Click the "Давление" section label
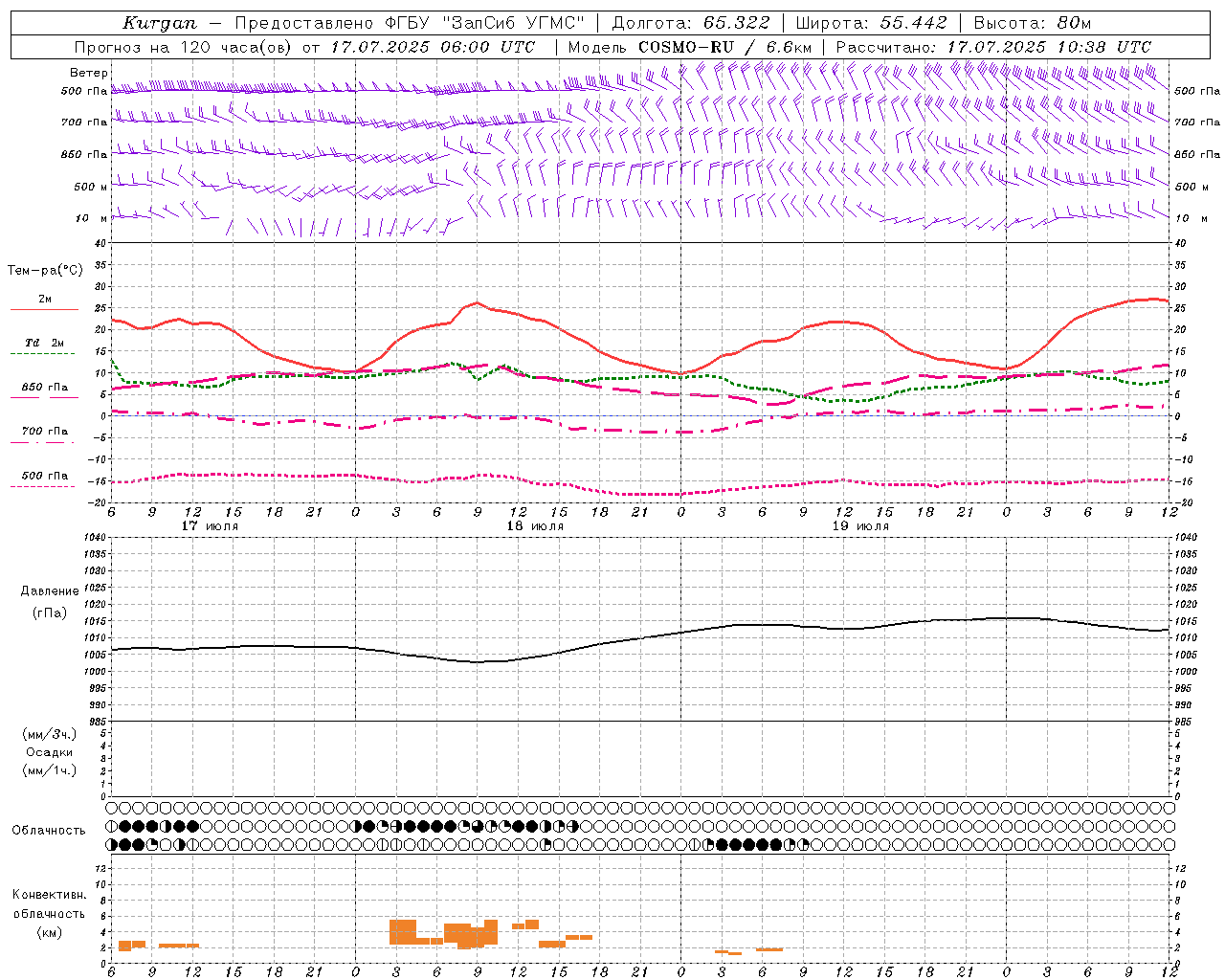Viewport: 1225px width, 980px height. [x=50, y=591]
